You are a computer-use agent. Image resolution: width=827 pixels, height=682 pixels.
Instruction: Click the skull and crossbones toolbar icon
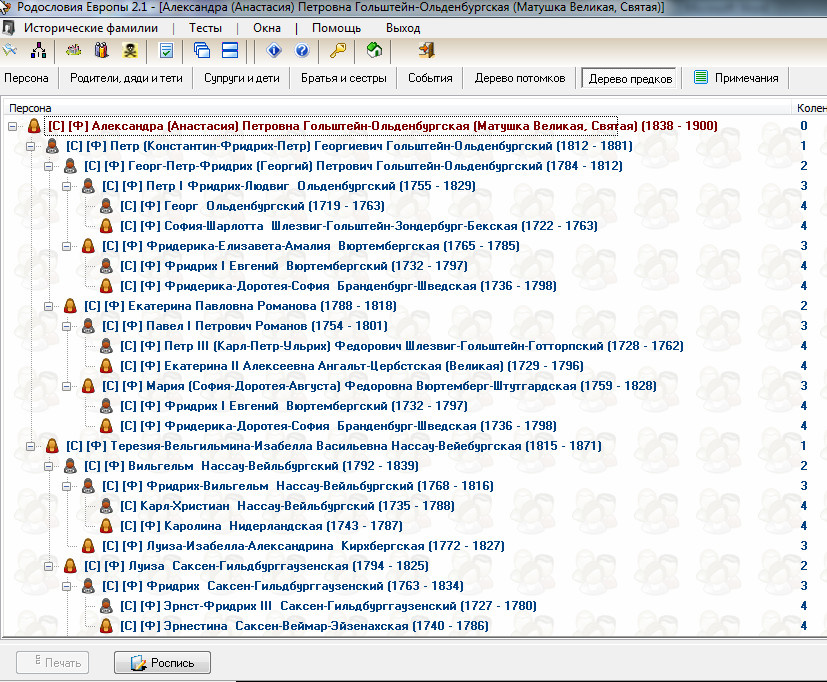click(x=130, y=51)
